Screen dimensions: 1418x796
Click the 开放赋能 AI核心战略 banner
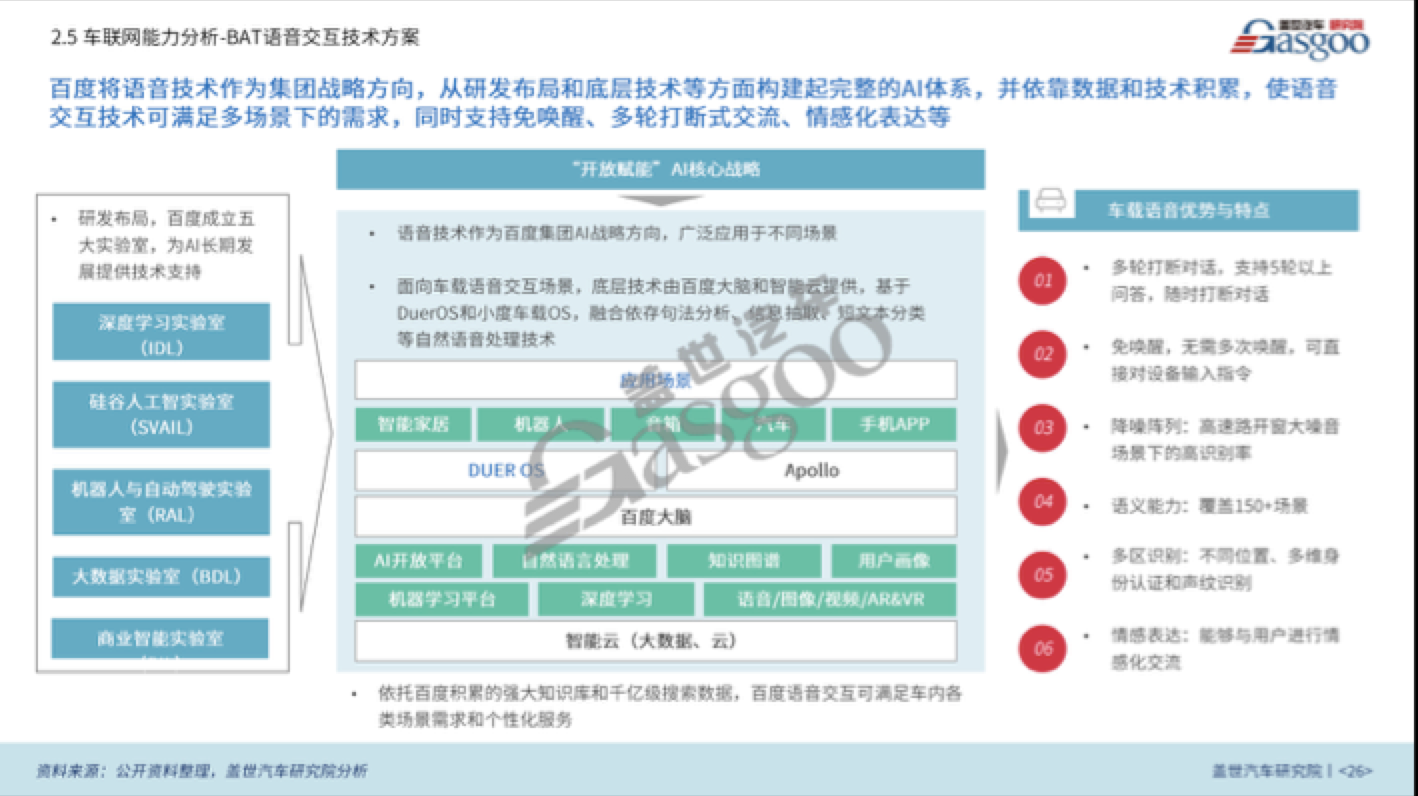(661, 169)
